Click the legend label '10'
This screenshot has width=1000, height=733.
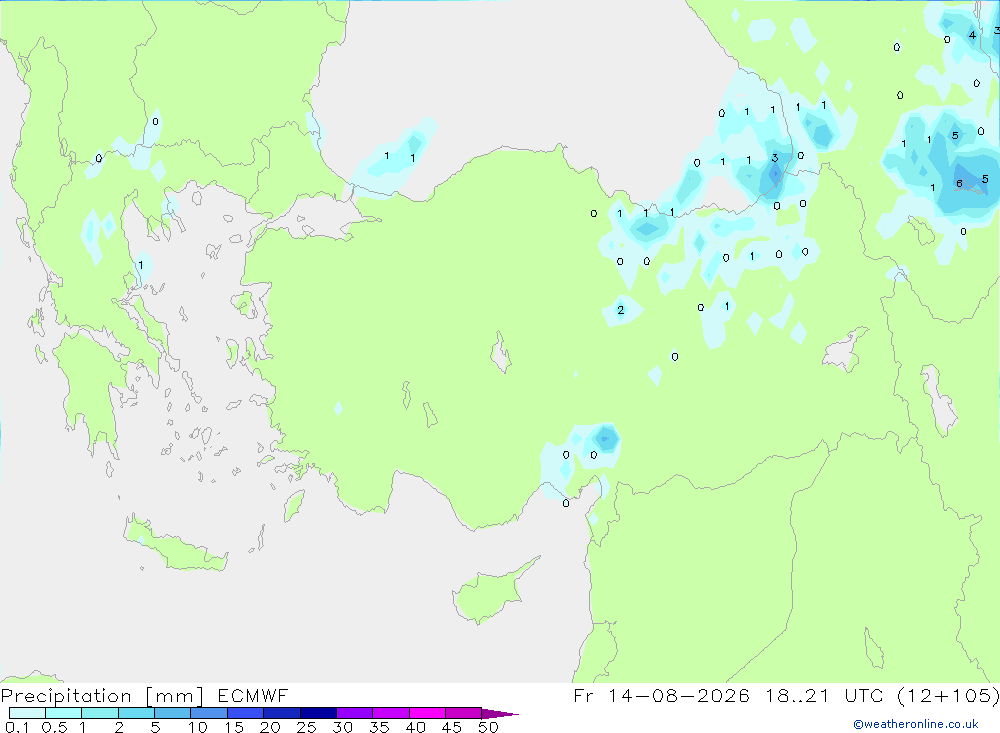[x=198, y=727]
